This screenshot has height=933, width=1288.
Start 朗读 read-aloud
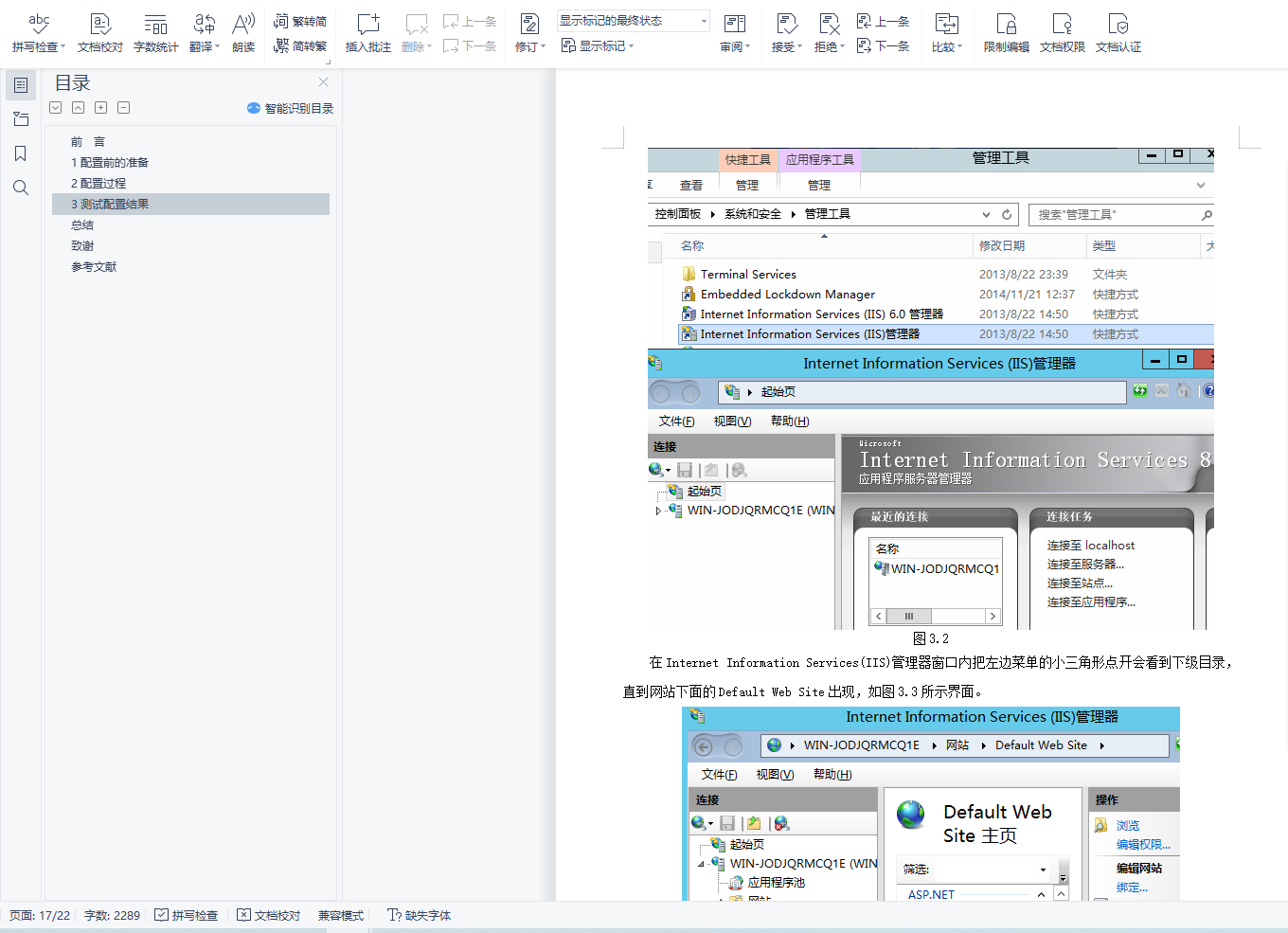click(243, 32)
